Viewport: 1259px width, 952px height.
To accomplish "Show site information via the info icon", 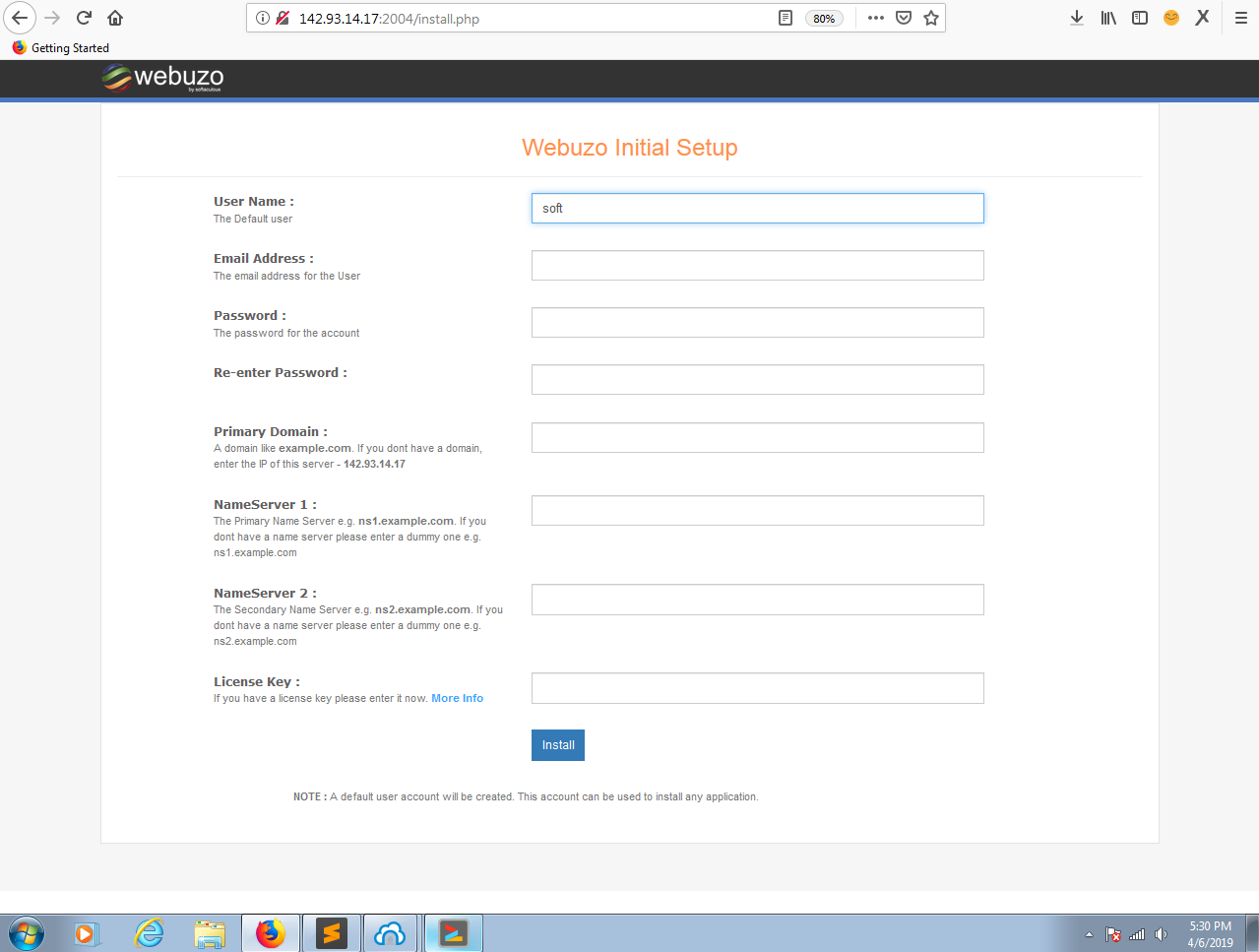I will coord(263,18).
